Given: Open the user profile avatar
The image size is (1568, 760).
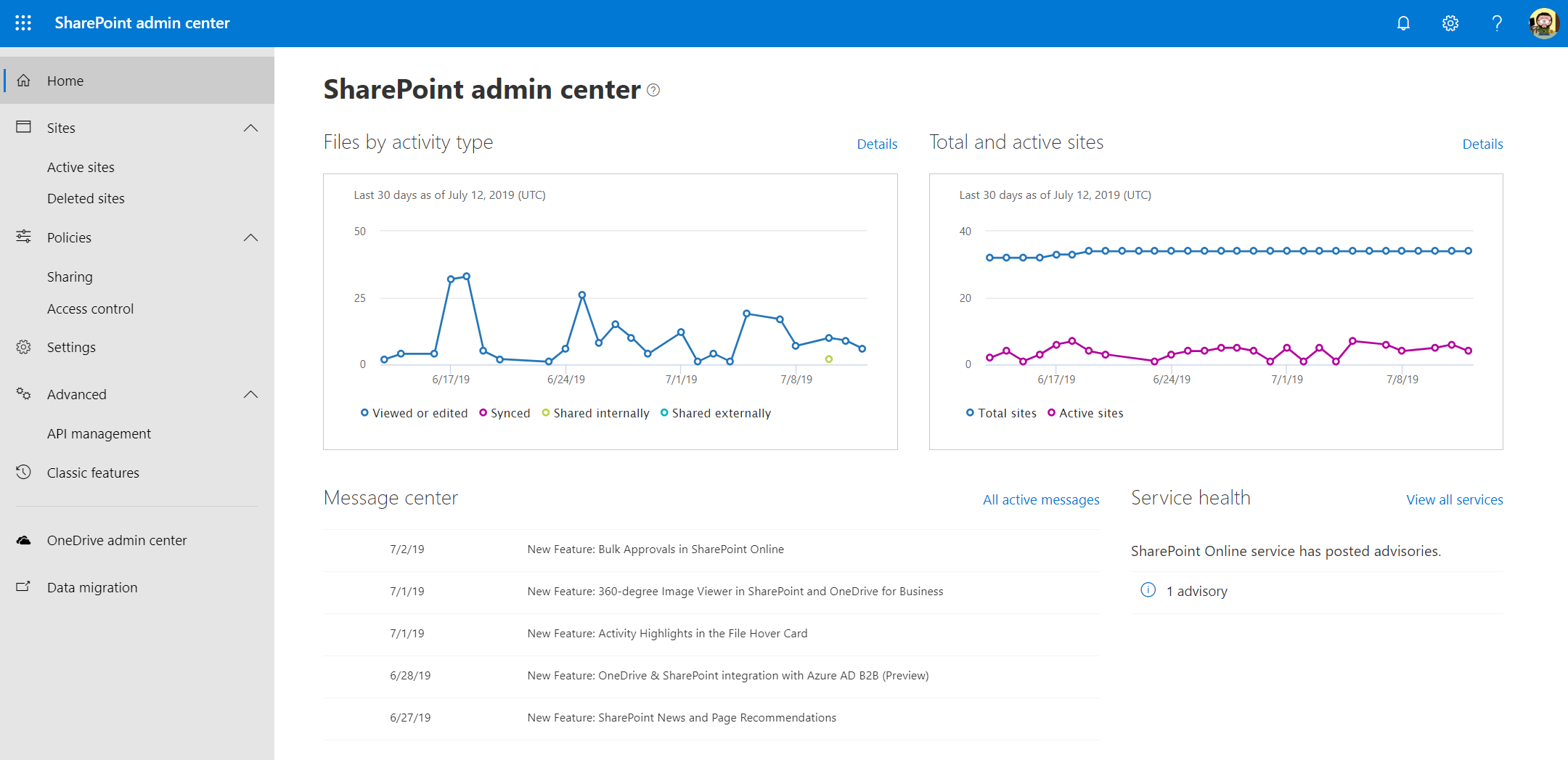Looking at the screenshot, I should (1543, 23).
